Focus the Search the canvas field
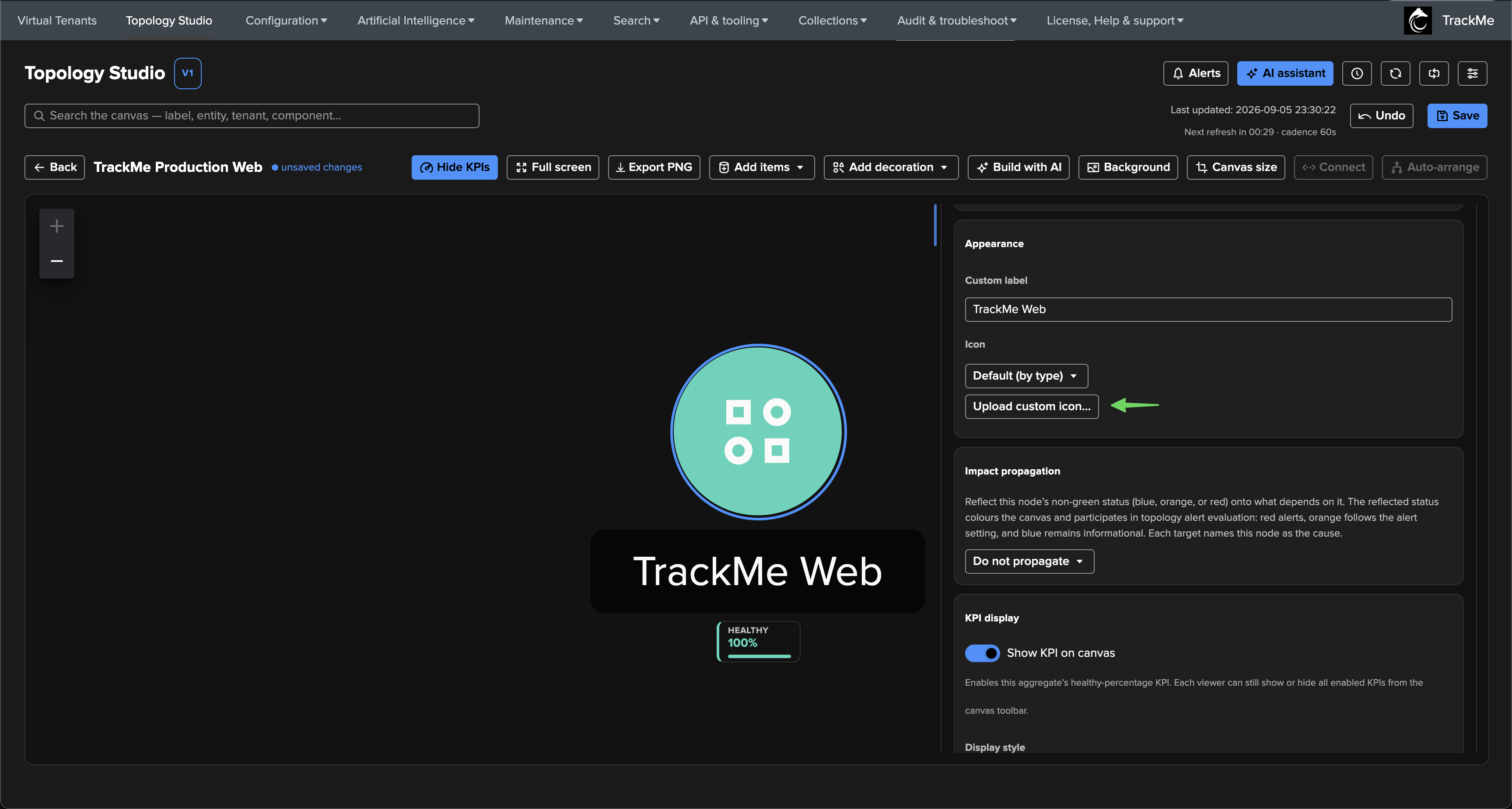Screen dimensions: 1512x809 [251, 115]
